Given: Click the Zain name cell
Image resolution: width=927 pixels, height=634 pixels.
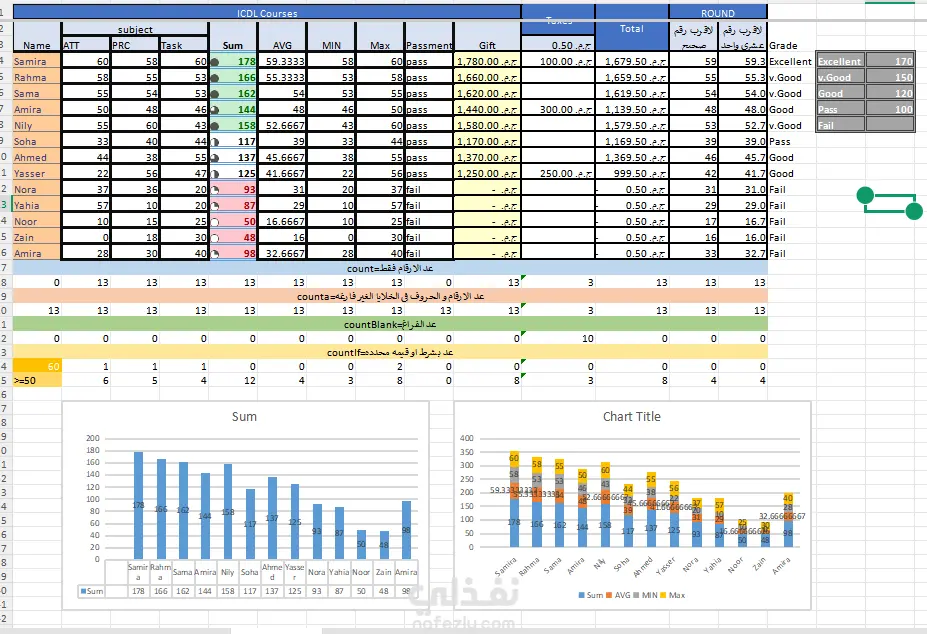Looking at the screenshot, I should (x=37, y=237).
